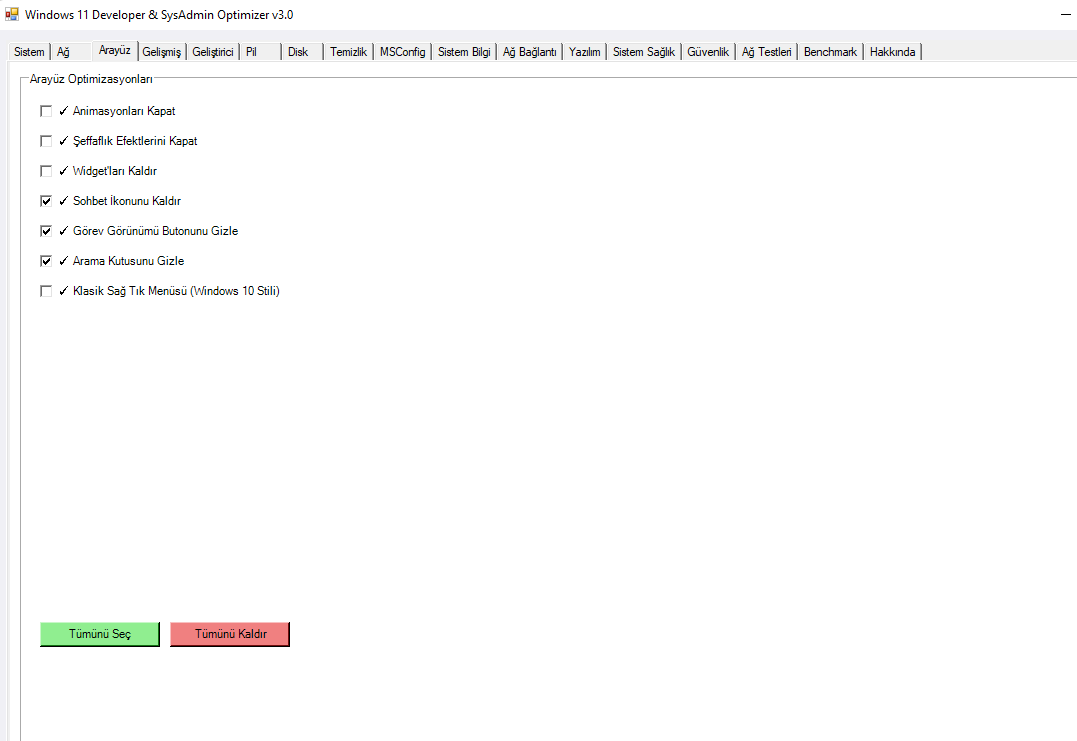This screenshot has width=1077, height=741.
Task: Open the Disk tab
Action: pos(298,52)
